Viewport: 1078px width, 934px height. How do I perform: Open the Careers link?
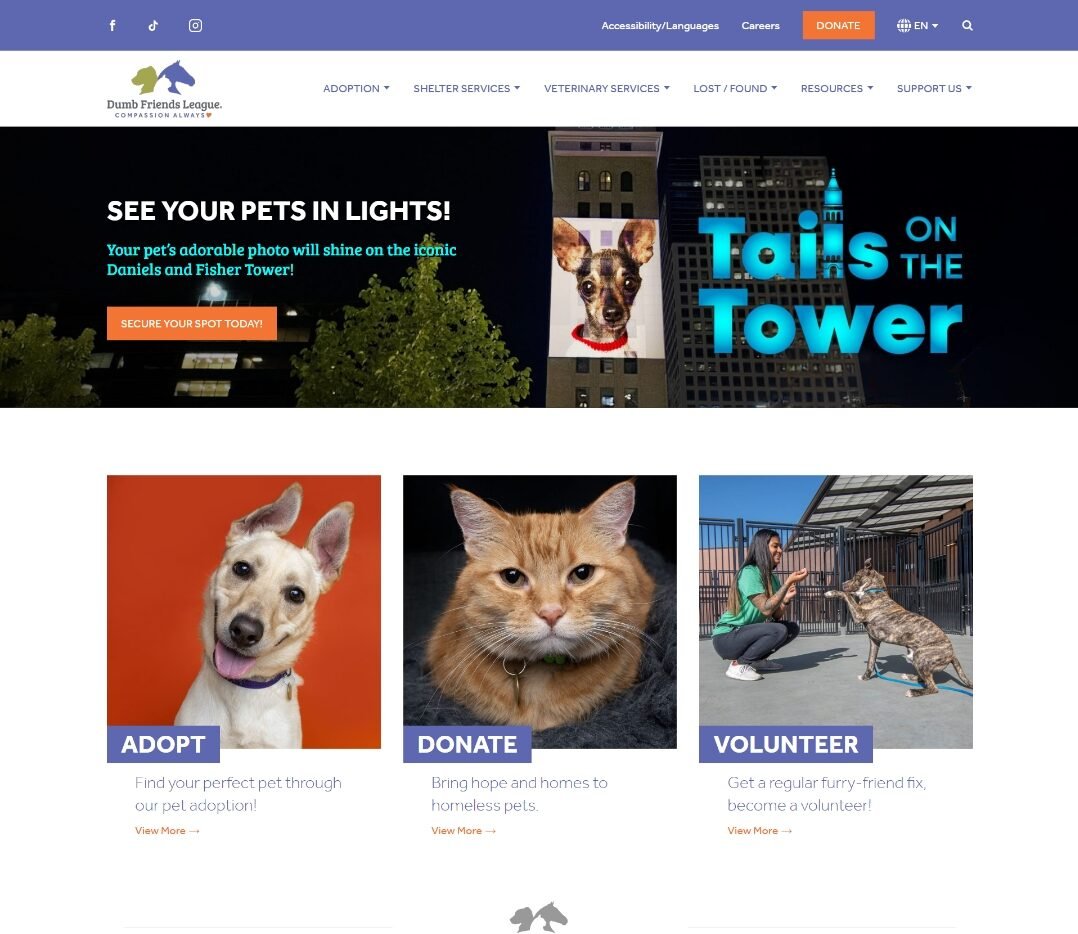pos(760,25)
